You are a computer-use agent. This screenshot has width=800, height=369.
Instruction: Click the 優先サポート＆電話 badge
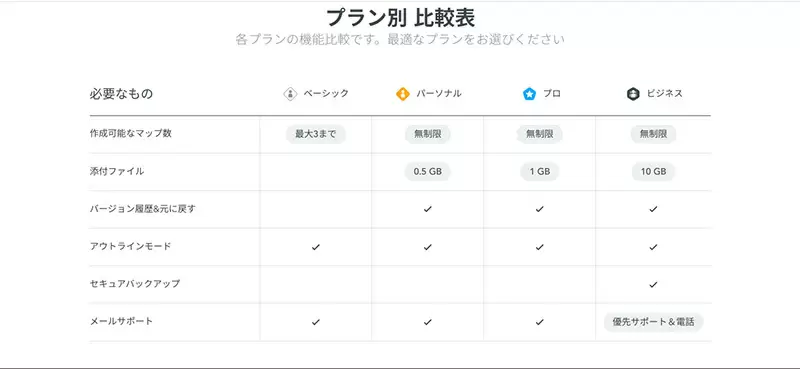pyautogui.click(x=653, y=323)
